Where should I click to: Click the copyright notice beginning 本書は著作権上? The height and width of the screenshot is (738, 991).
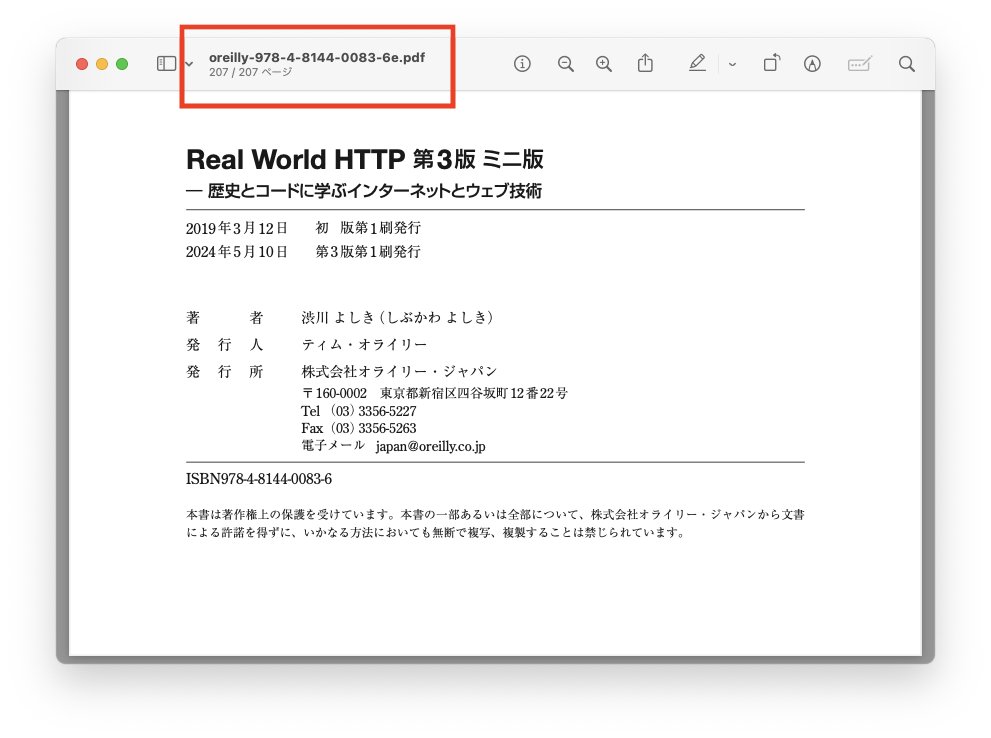pyautogui.click(x=495, y=523)
